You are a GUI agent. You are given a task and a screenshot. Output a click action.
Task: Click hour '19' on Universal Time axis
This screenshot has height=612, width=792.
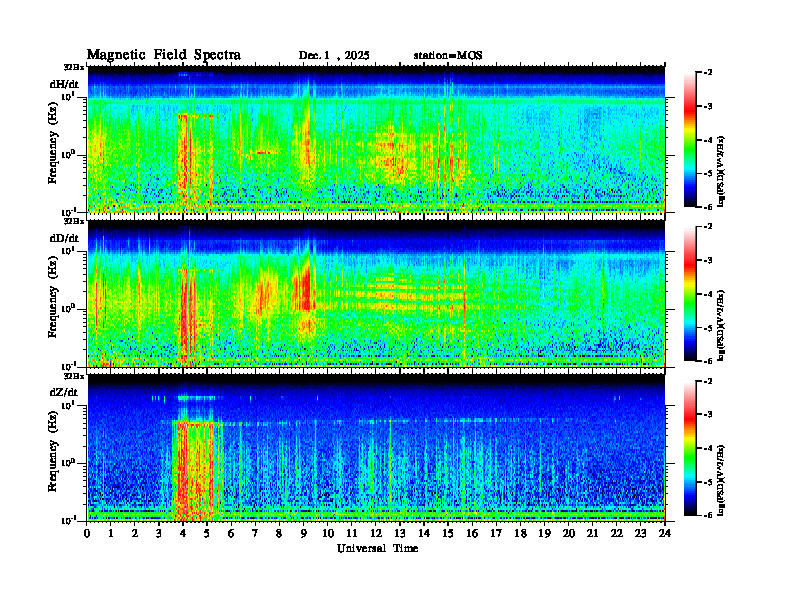tap(544, 533)
